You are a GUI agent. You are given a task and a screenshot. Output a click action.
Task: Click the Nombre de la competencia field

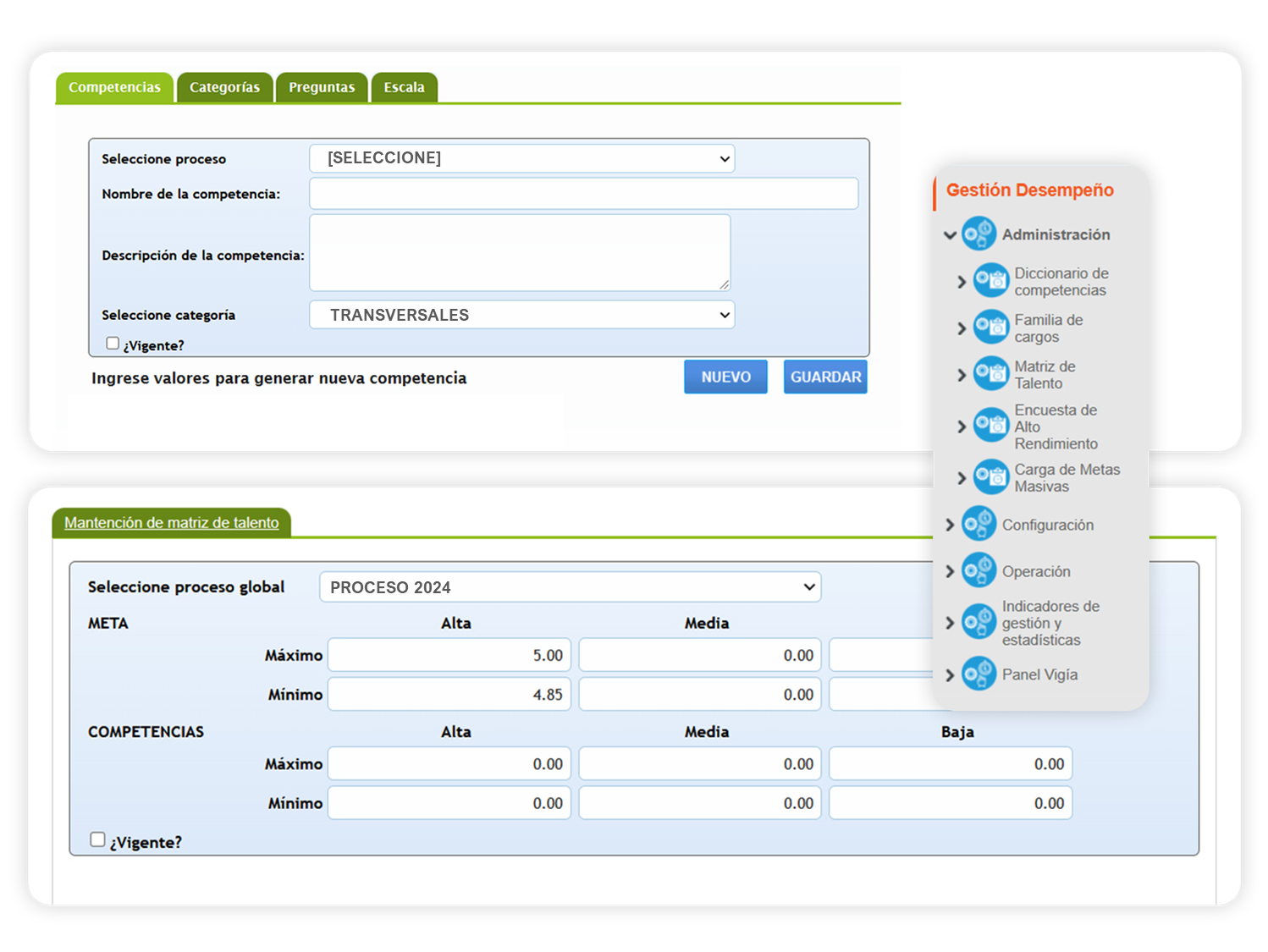click(x=583, y=194)
